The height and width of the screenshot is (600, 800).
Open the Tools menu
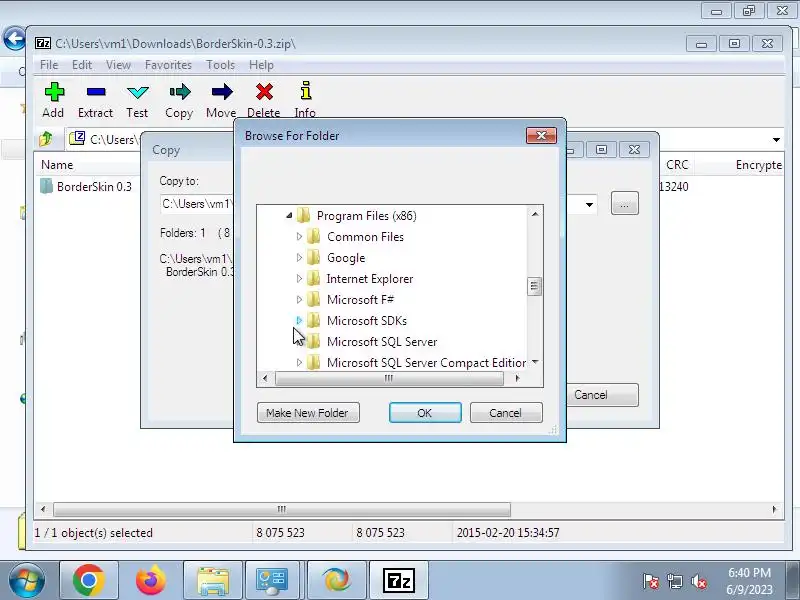(220, 65)
